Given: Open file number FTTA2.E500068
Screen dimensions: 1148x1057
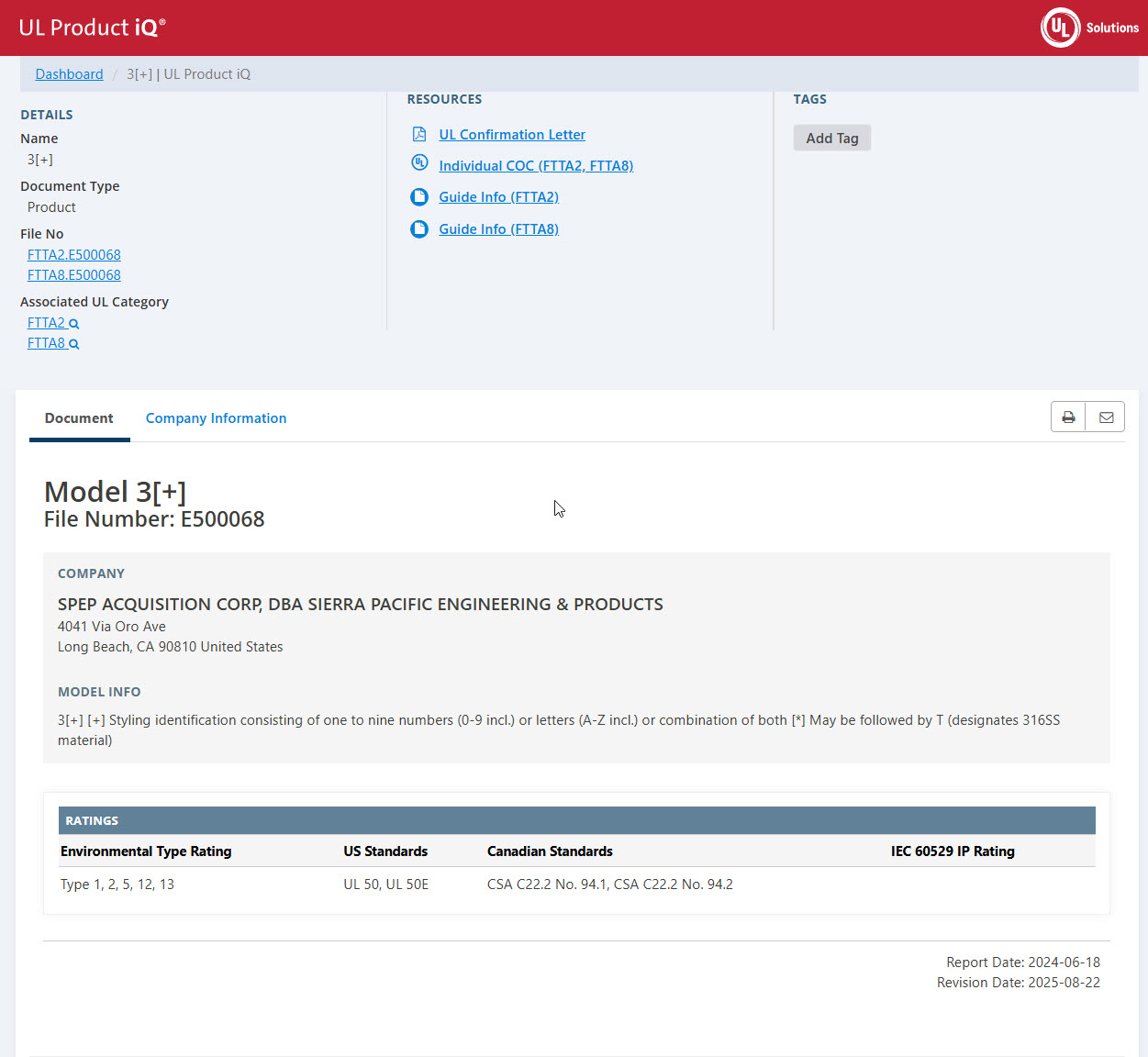Looking at the screenshot, I should point(74,255).
